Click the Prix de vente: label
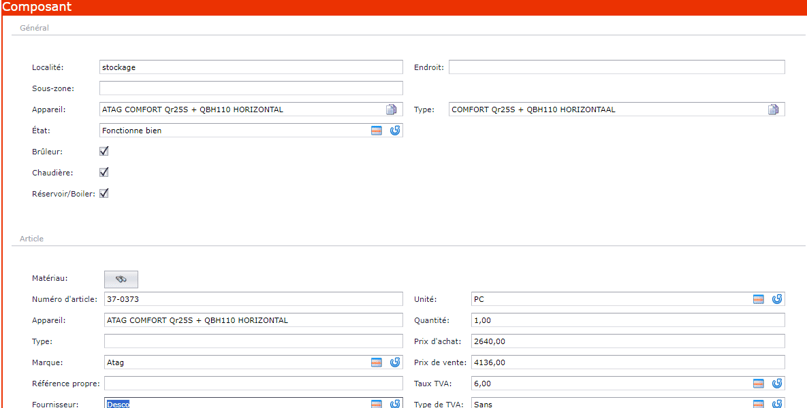Viewport: 807px width, 408px height. tap(440, 363)
